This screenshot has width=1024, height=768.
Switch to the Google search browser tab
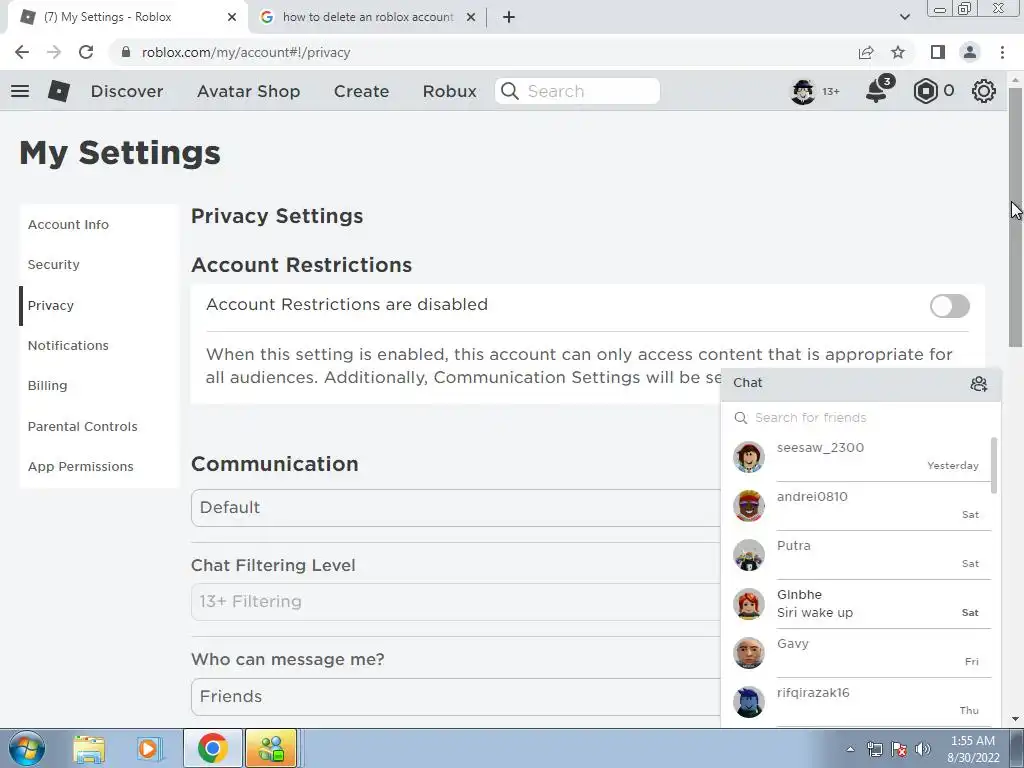(x=367, y=17)
